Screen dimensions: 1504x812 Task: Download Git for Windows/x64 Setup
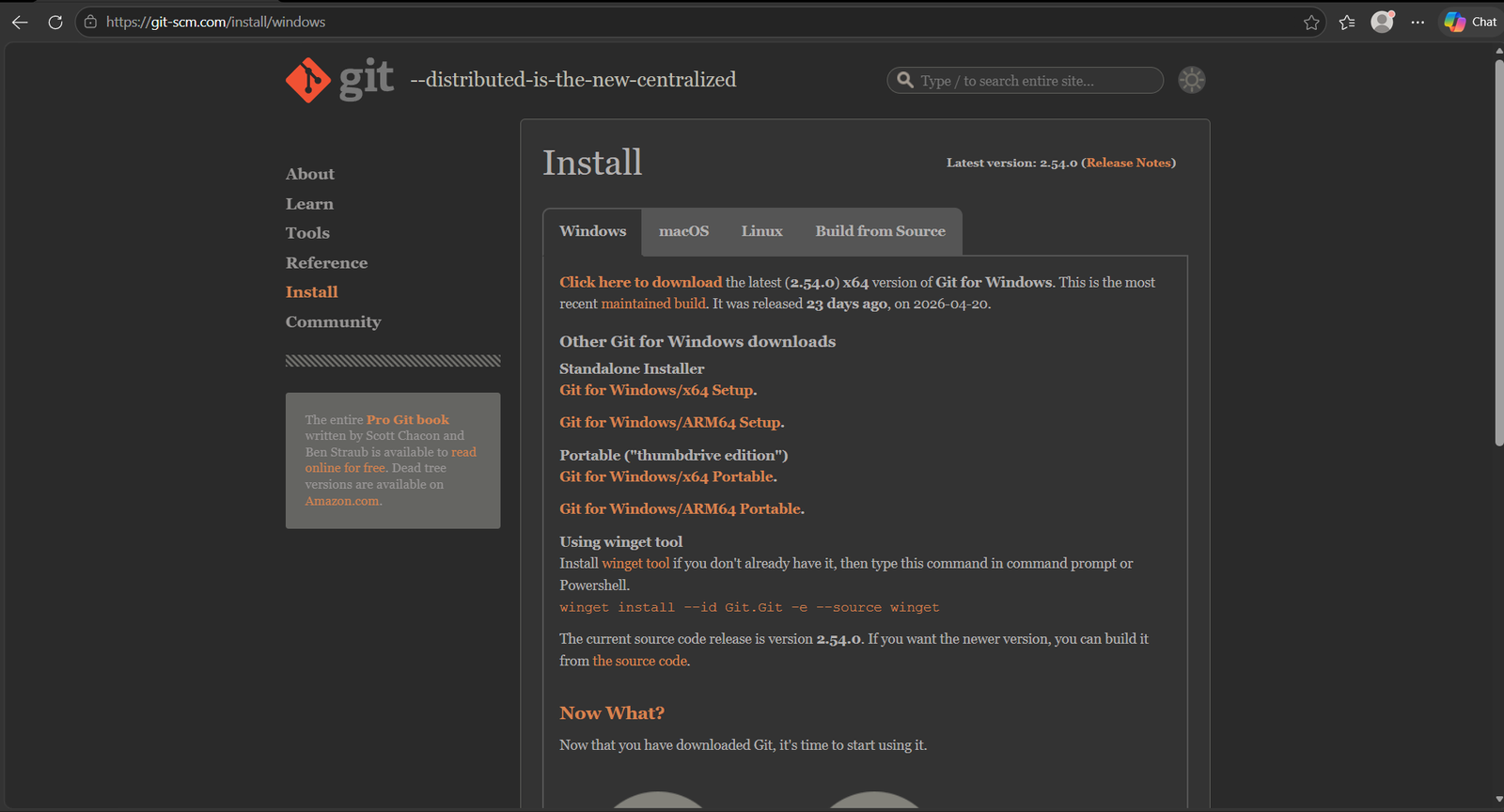tap(656, 390)
